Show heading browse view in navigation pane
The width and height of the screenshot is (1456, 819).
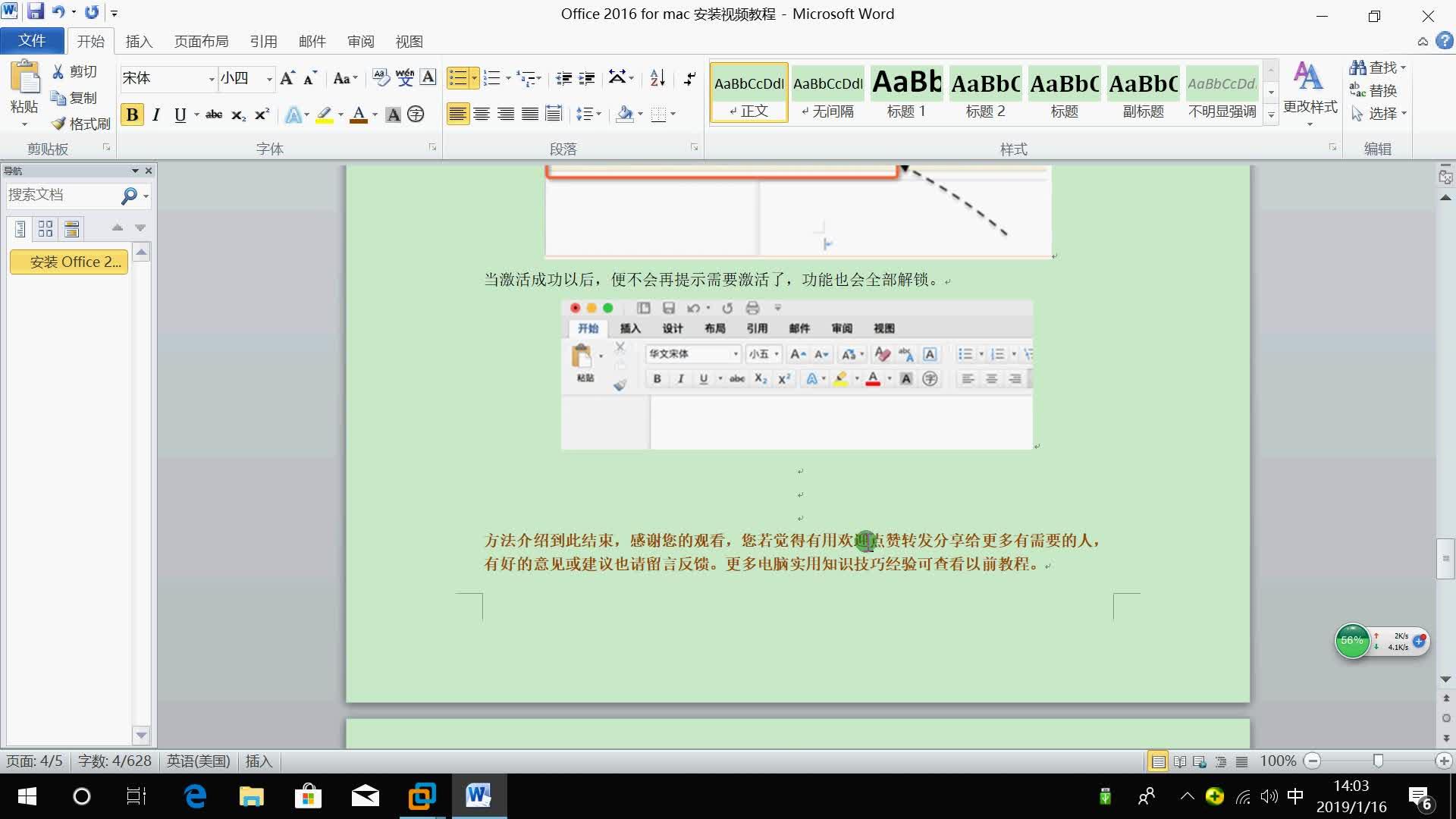(x=20, y=228)
